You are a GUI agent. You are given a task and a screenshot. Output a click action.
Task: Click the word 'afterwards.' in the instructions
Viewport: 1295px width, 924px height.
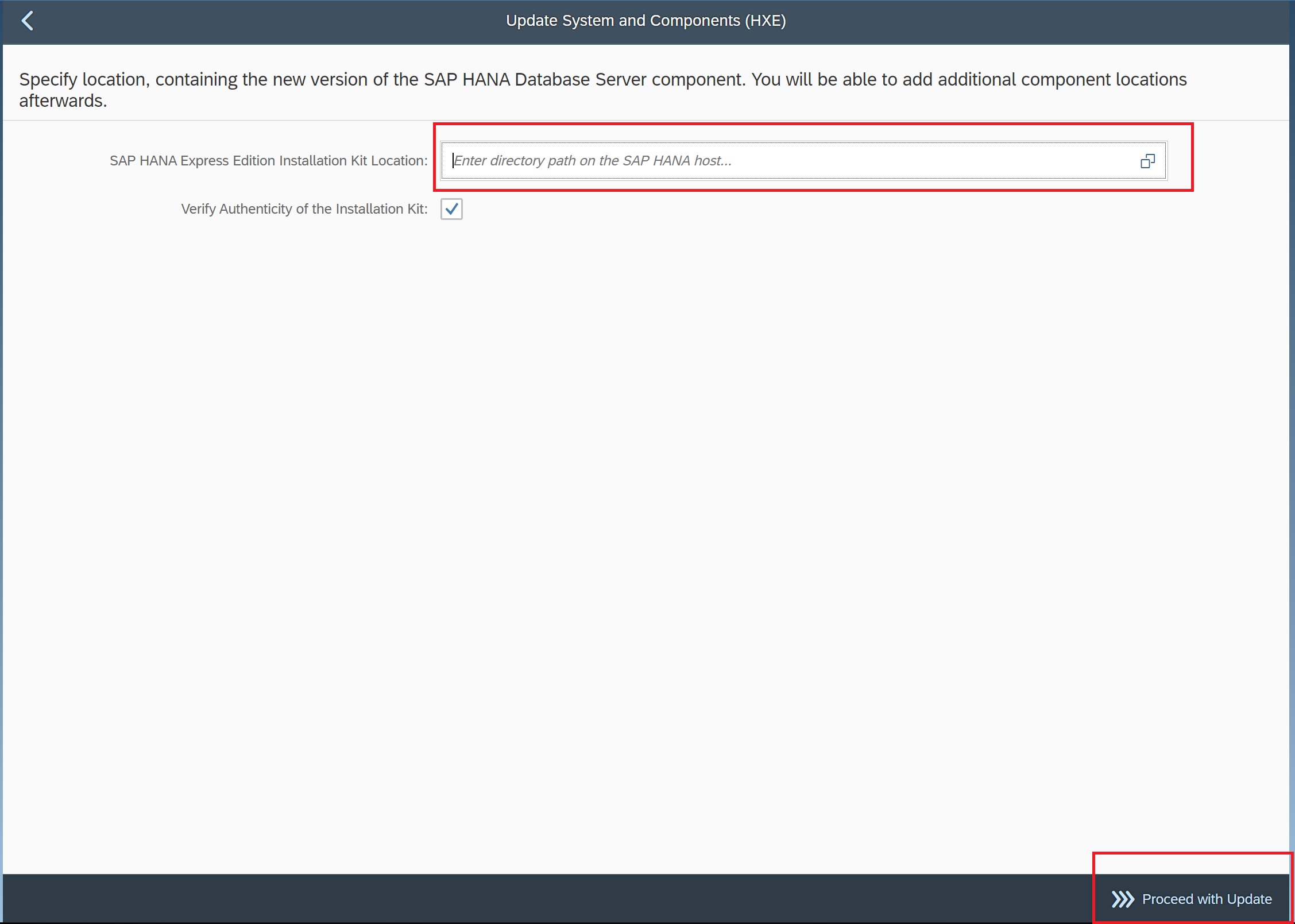click(x=63, y=101)
